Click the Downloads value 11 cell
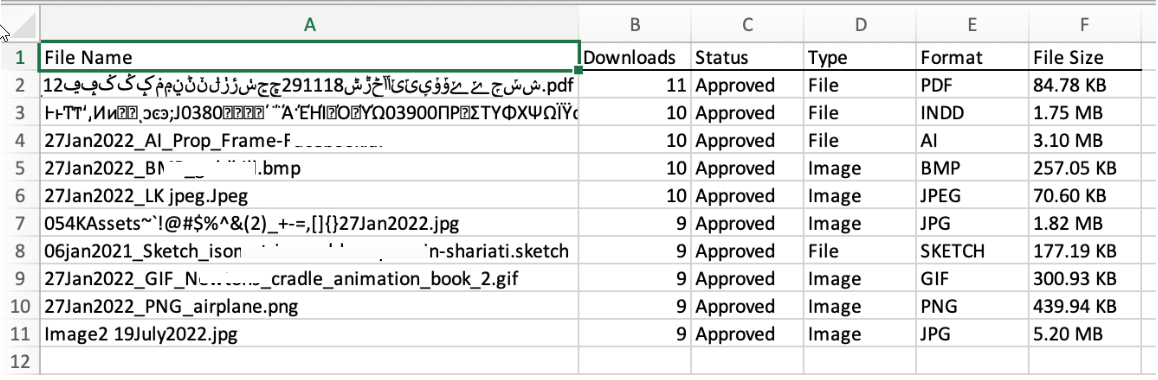 (x=635, y=85)
